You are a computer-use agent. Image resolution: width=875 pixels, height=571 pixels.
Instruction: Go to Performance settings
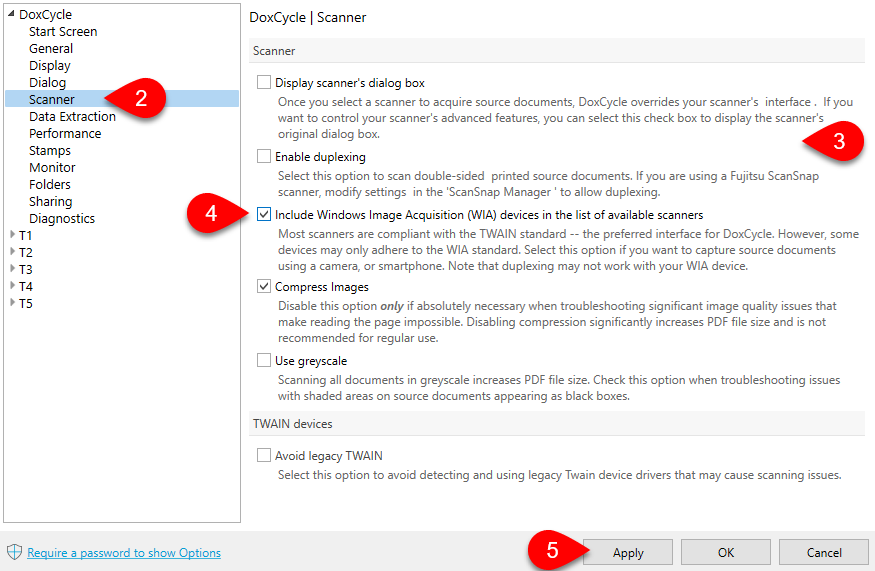[65, 133]
